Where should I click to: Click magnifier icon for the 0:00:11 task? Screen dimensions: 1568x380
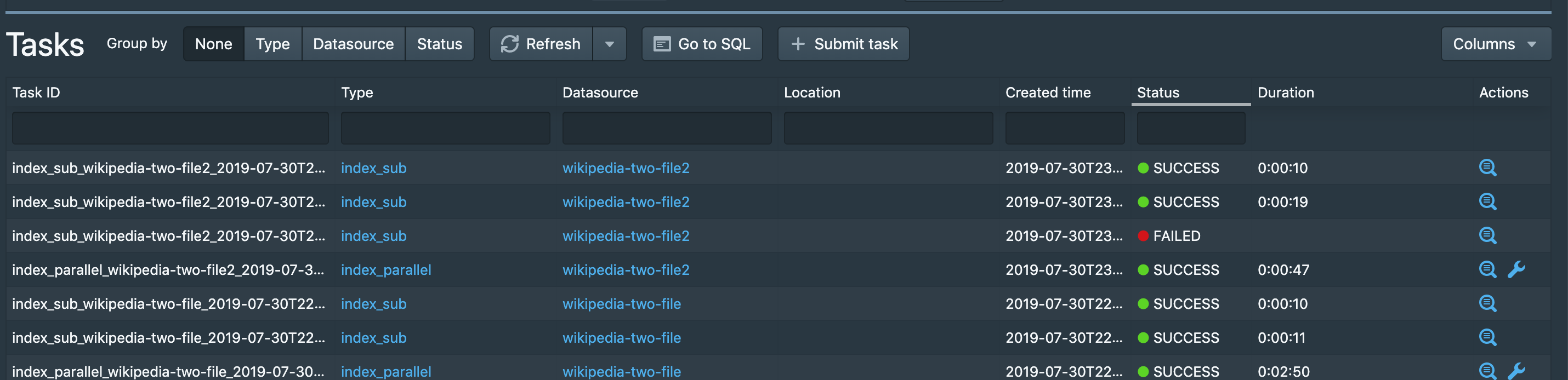tap(1487, 337)
